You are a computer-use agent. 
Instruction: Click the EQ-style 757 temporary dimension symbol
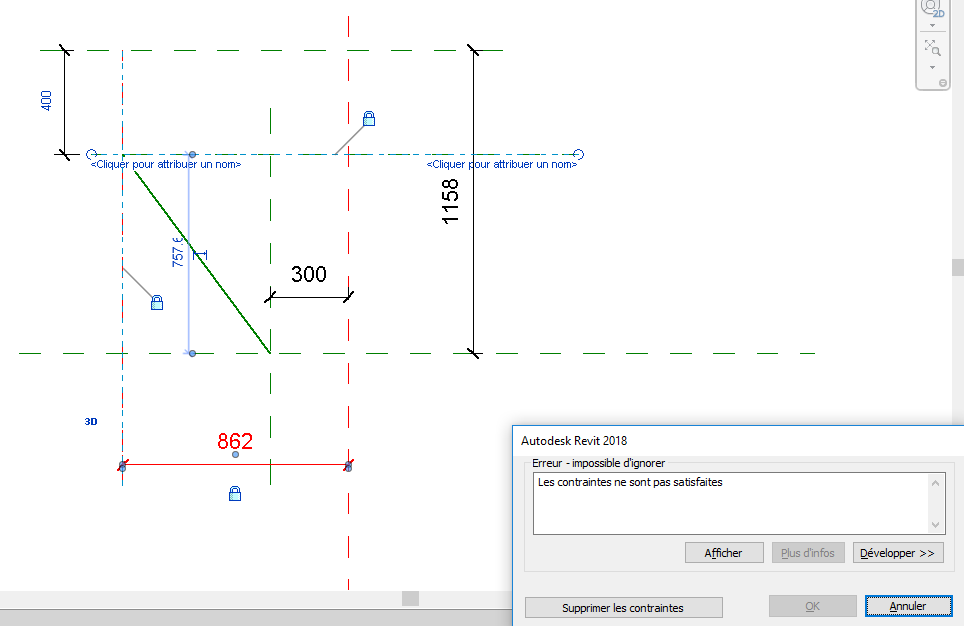(x=199, y=255)
